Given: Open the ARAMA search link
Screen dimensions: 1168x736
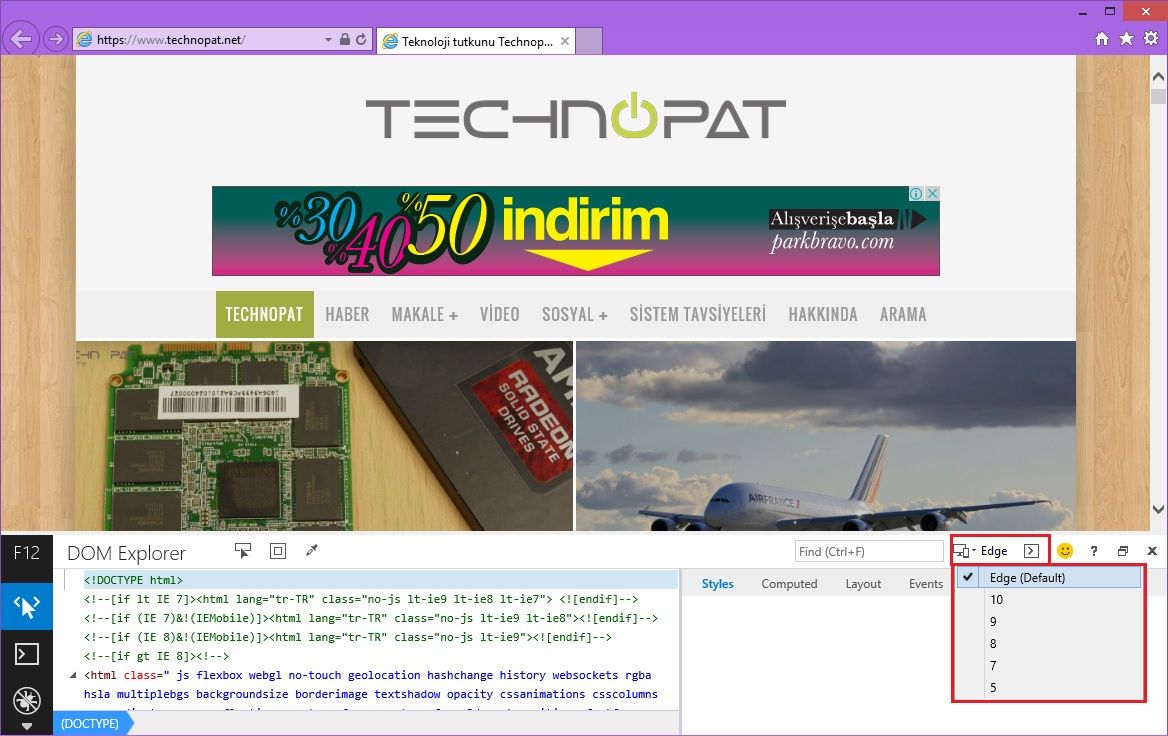Looking at the screenshot, I should [903, 314].
